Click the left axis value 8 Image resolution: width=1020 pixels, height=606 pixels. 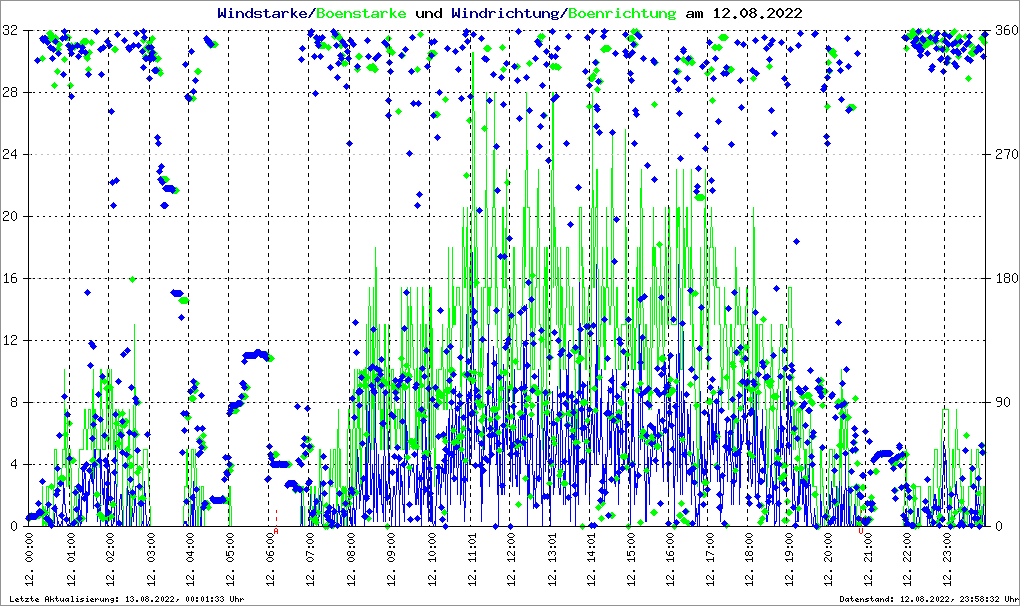pyautogui.click(x=16, y=403)
